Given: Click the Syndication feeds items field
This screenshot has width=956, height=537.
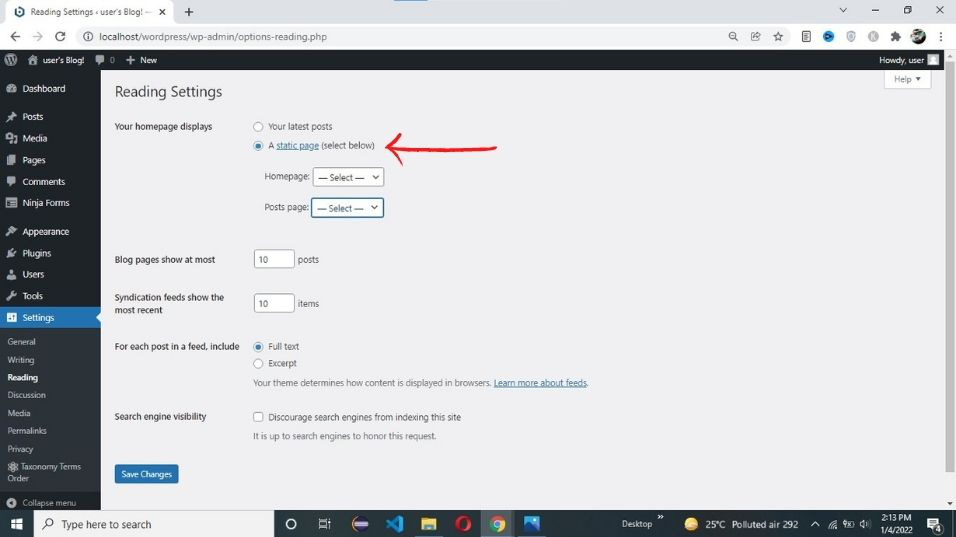Looking at the screenshot, I should [274, 303].
